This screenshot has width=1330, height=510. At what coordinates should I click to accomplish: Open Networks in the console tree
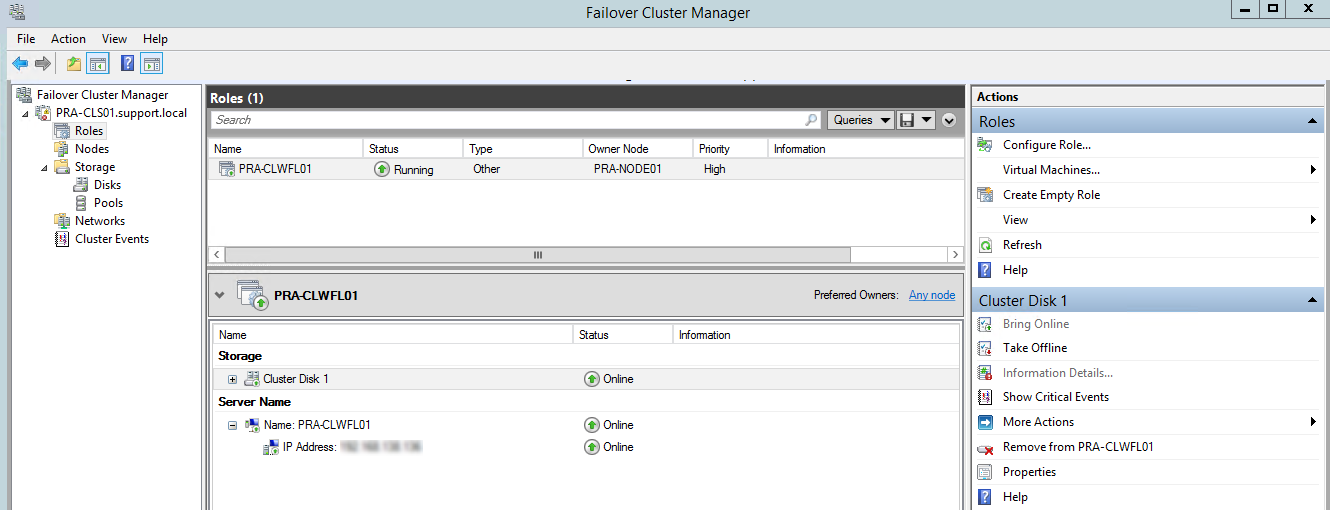(x=100, y=221)
